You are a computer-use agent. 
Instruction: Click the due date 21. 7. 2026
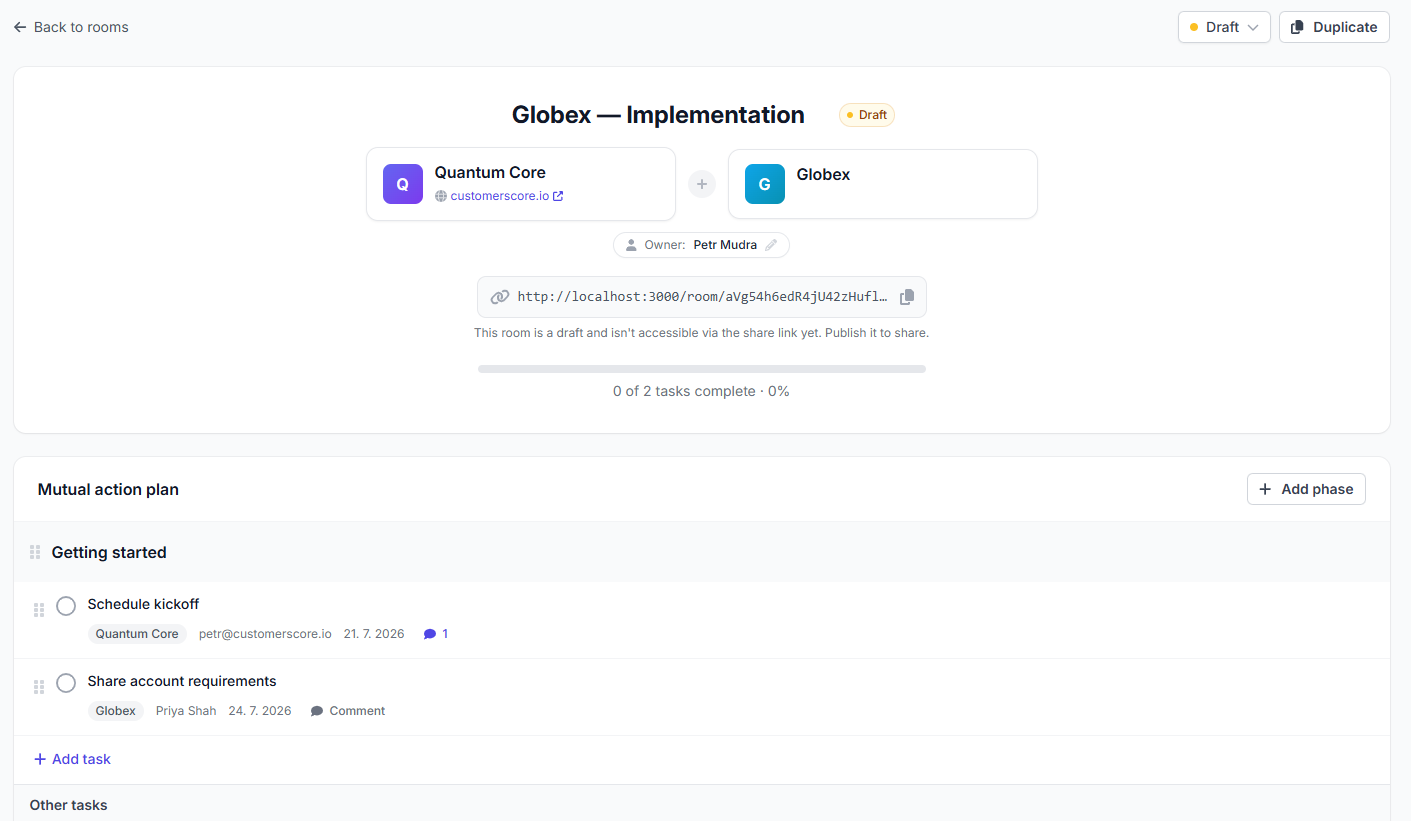(374, 634)
